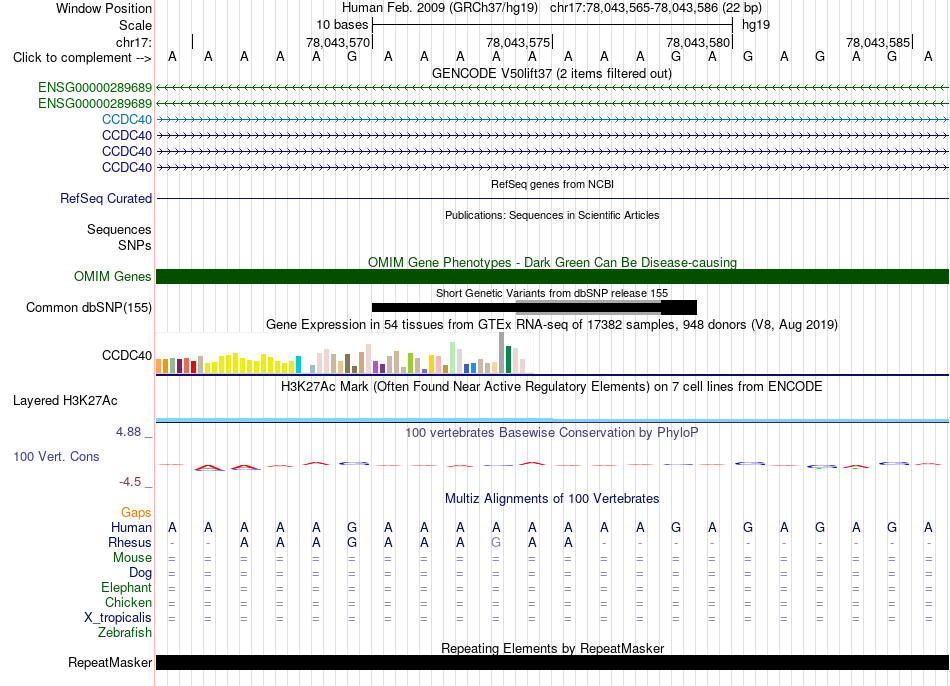
Task: Click the light green GTEx expression bar
Action: (453, 357)
